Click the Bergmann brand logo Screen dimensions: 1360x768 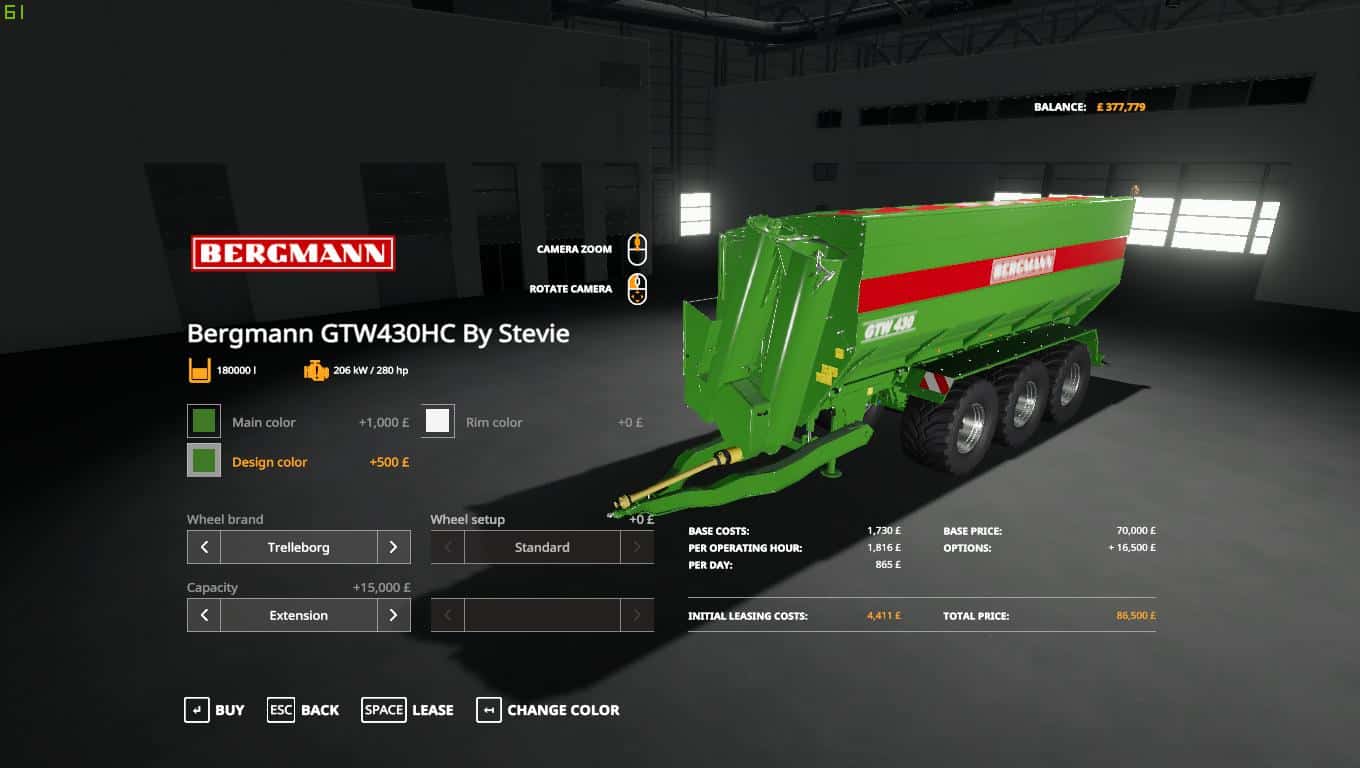pos(293,253)
